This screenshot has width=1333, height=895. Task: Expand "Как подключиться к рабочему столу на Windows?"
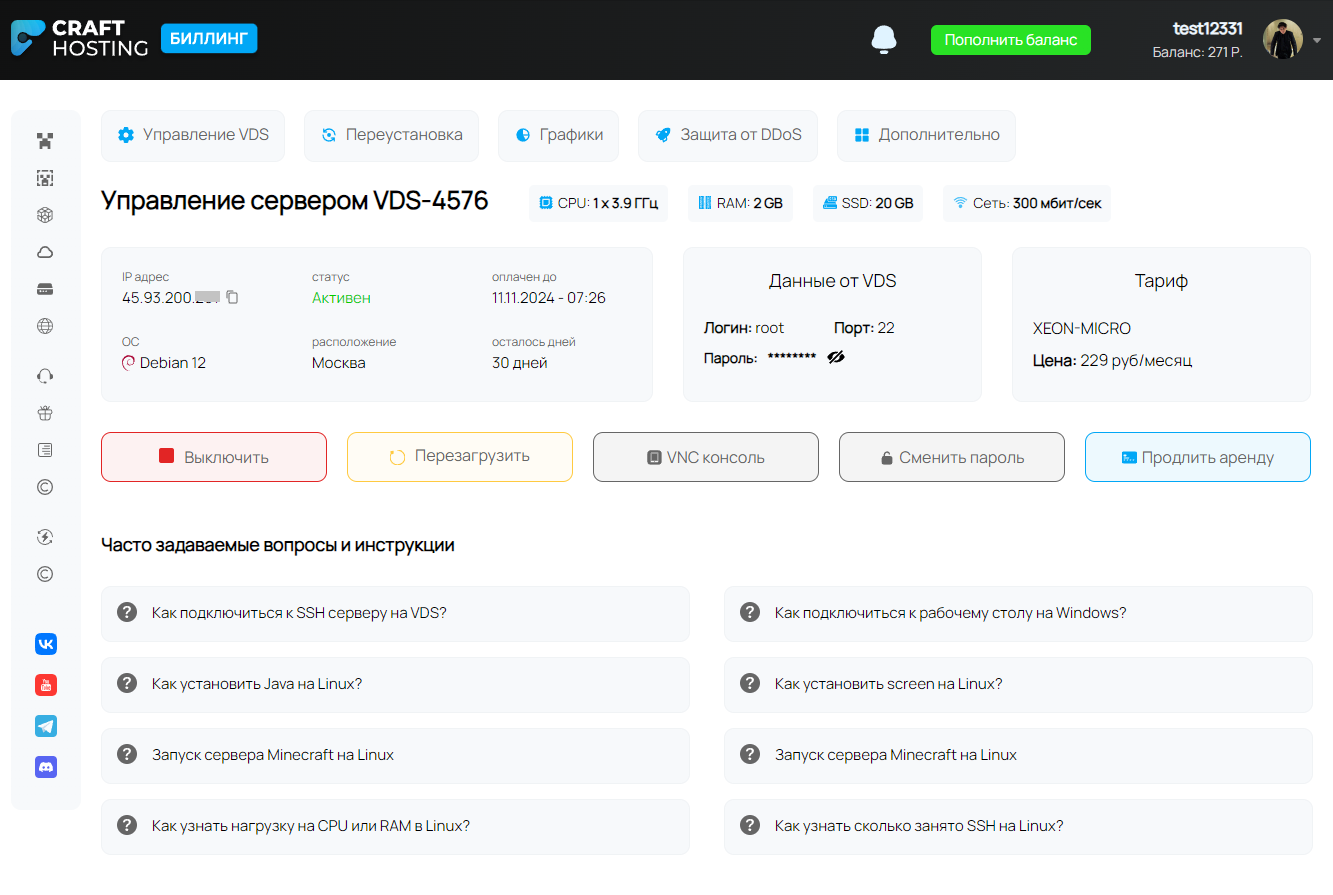tap(1018, 613)
